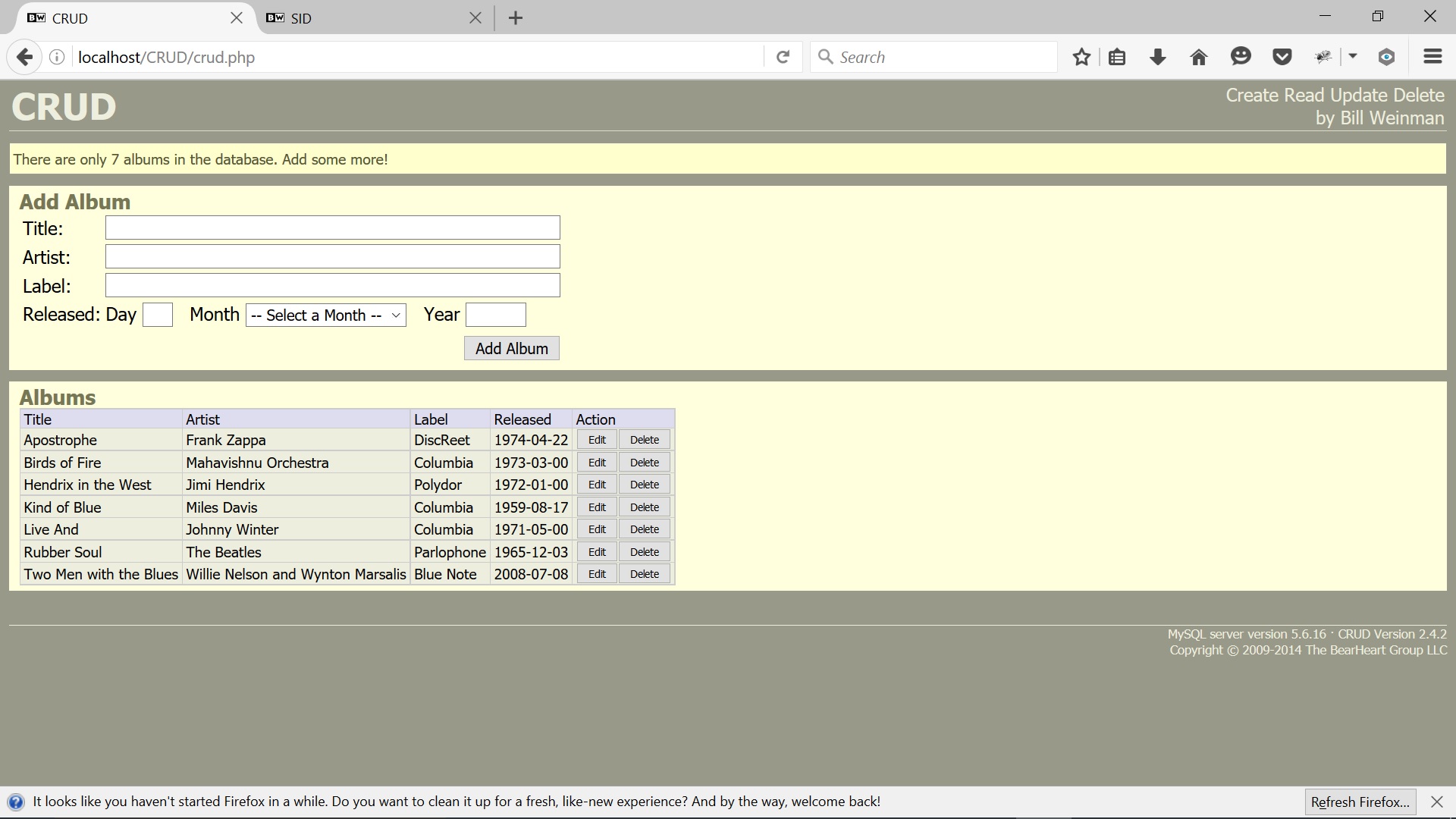
Task: Click the Add Album button
Action: pos(511,348)
